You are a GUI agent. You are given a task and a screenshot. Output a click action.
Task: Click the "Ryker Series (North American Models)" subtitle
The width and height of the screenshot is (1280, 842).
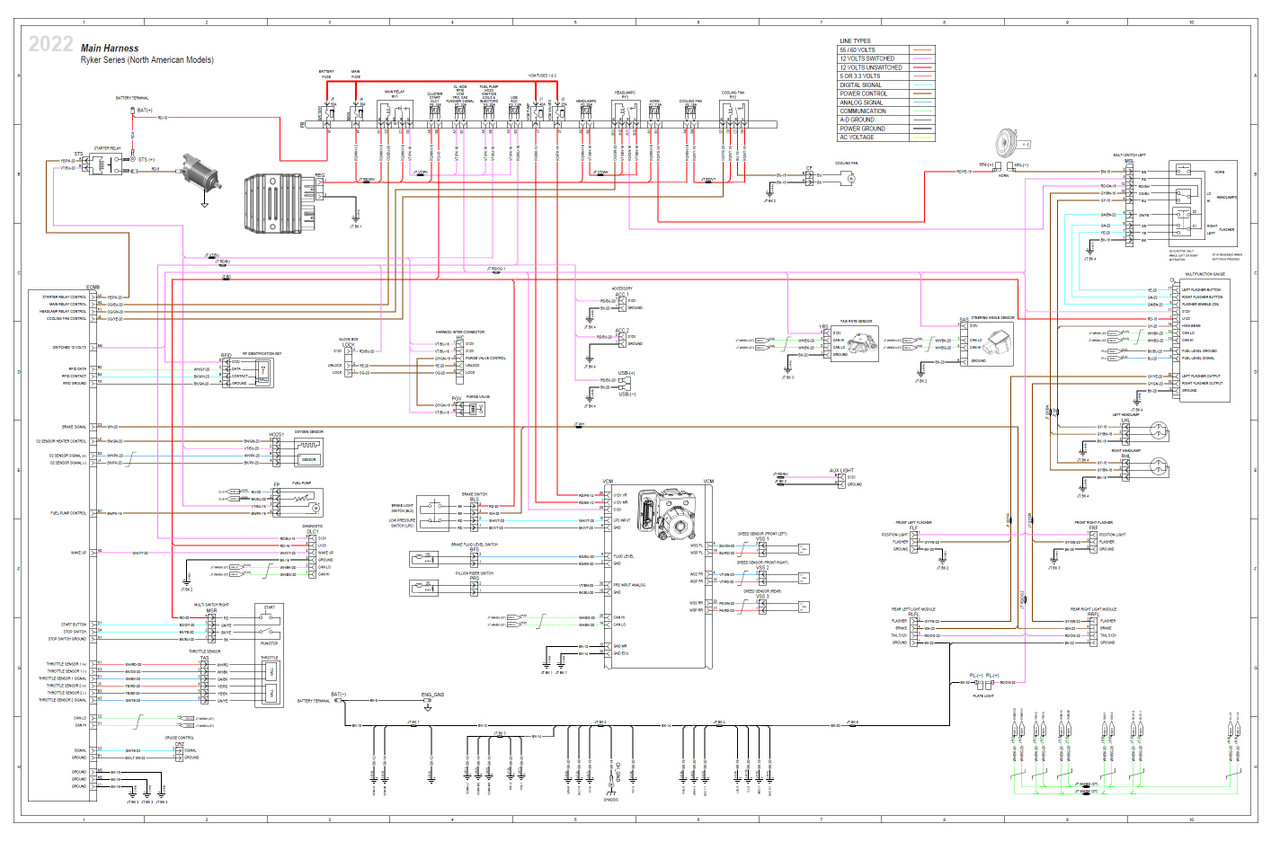pos(147,60)
